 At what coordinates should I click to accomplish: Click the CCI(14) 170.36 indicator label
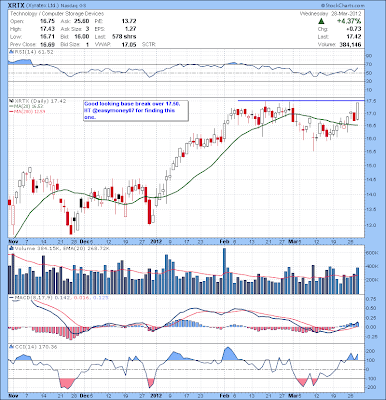coord(35,347)
